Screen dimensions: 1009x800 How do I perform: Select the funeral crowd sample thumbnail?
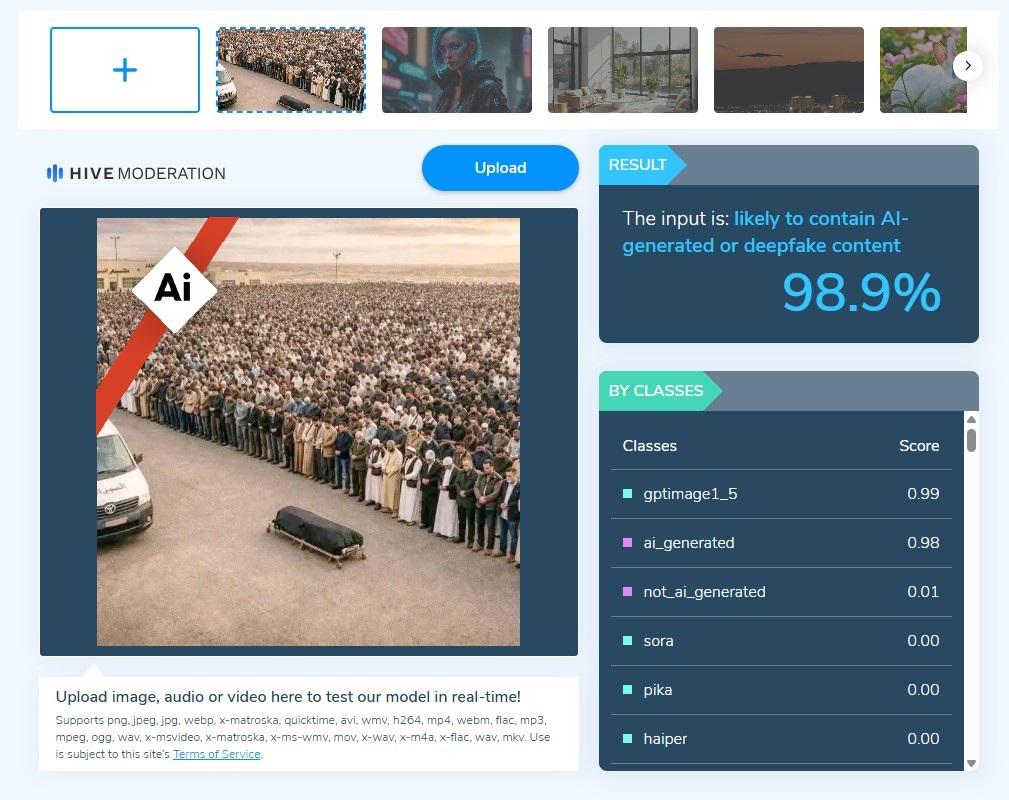[291, 70]
